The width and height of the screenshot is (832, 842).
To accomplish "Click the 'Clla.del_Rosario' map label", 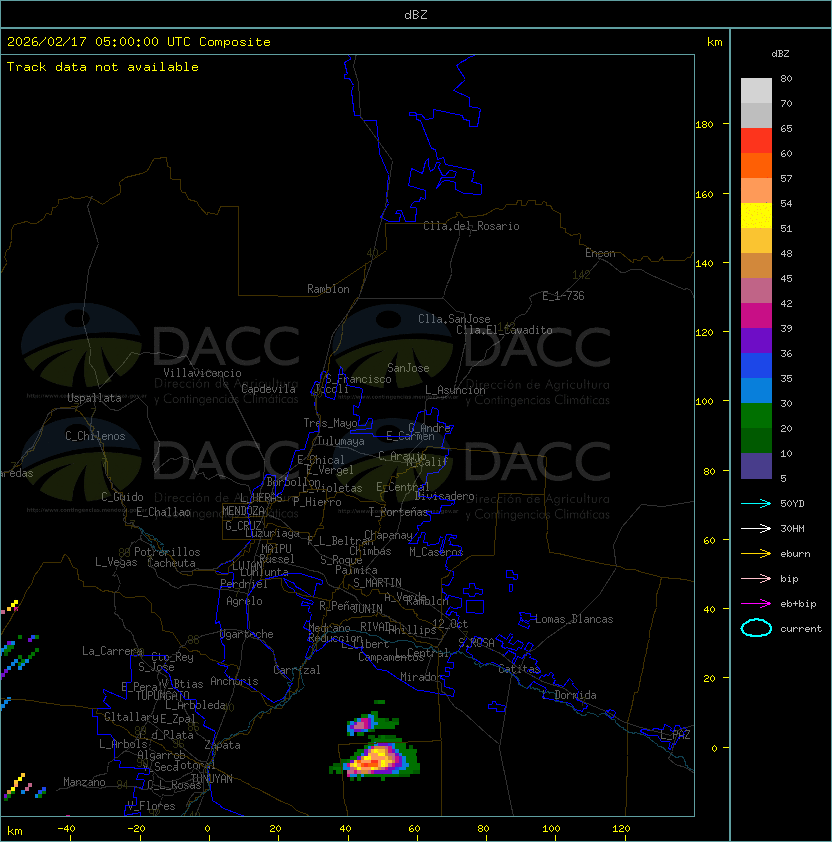I will point(471,226).
